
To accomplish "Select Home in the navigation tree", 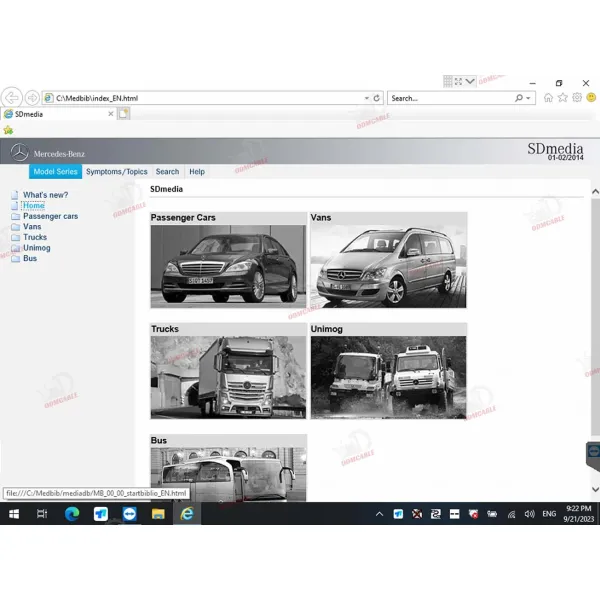I will pos(34,205).
